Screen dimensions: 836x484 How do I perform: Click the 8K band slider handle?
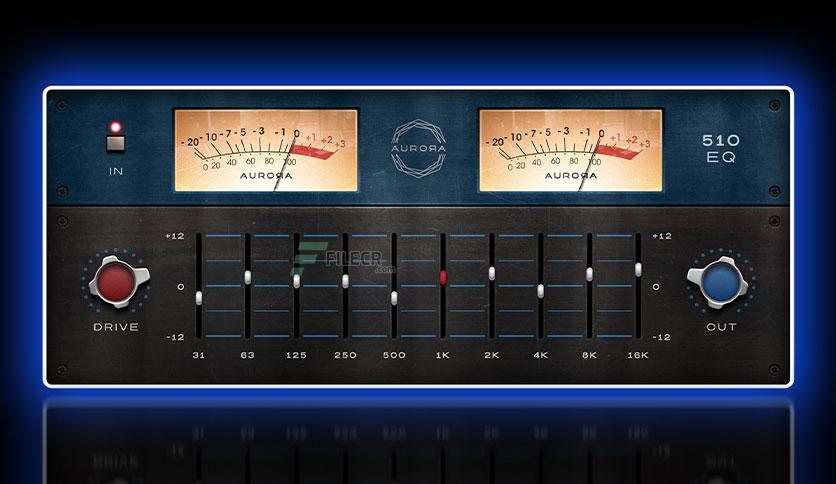tap(589, 274)
